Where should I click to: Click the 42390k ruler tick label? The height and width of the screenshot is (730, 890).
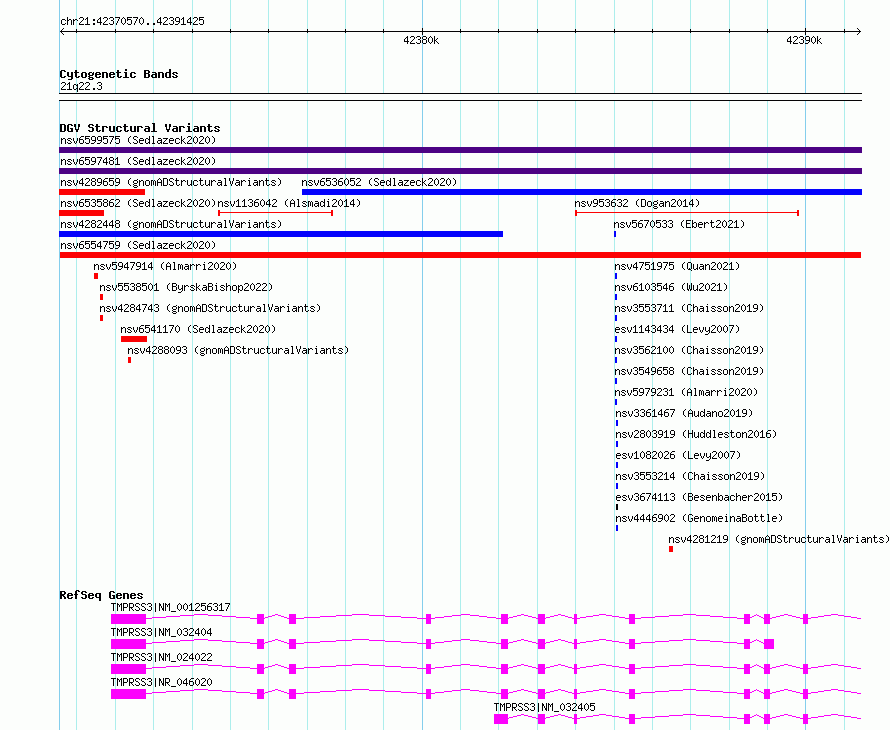804,40
